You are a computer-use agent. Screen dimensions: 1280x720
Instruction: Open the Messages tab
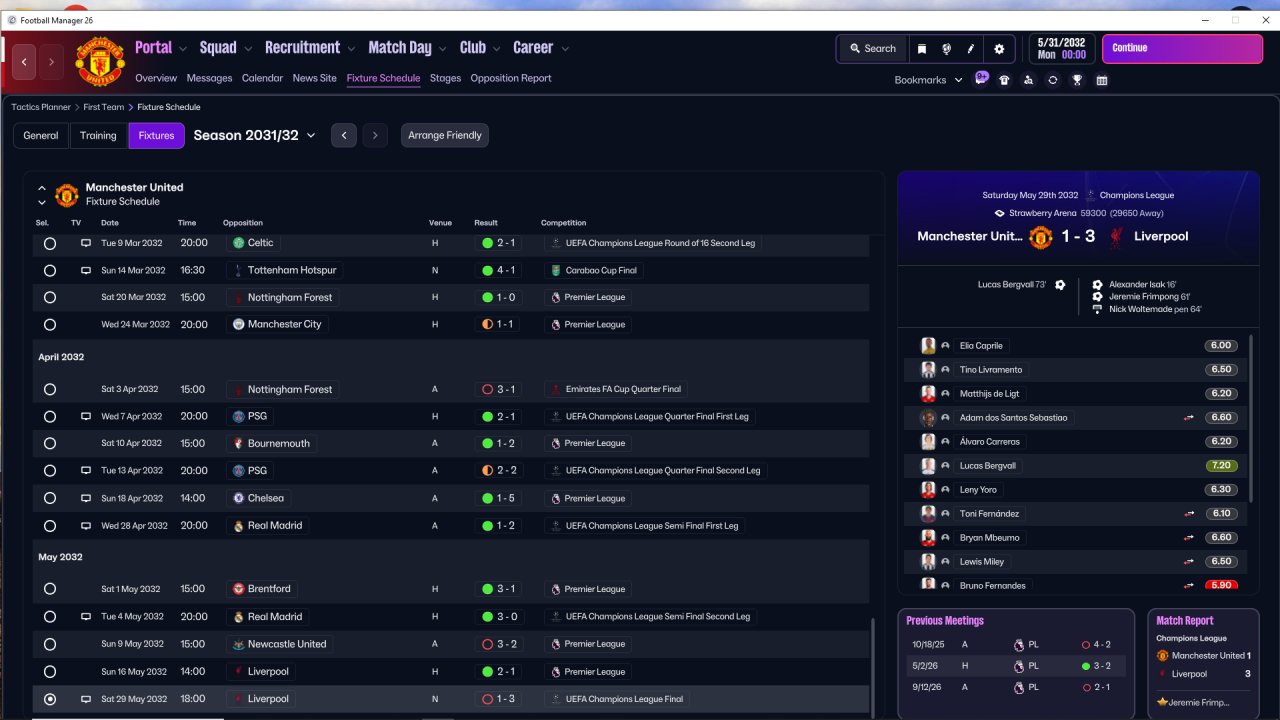point(209,78)
